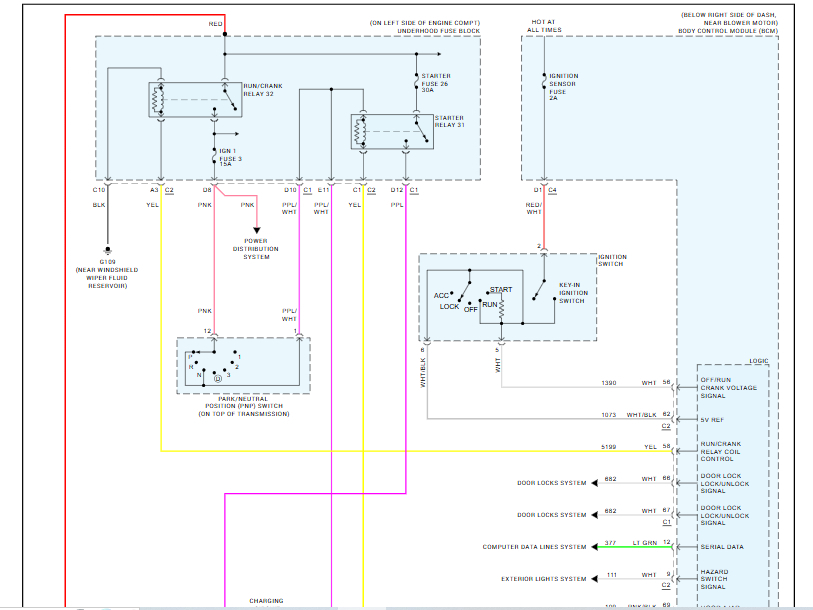Viewport: 813px width, 610px height.
Task: Click the Ignition Sensor Fuse 2A symbol
Action: point(544,81)
